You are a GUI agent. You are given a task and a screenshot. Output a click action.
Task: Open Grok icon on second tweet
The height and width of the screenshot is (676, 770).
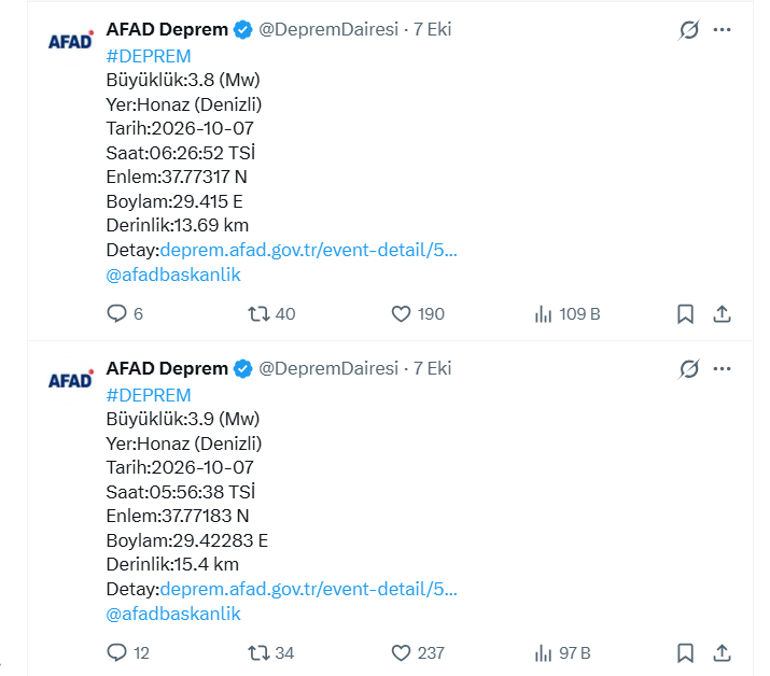tap(689, 369)
